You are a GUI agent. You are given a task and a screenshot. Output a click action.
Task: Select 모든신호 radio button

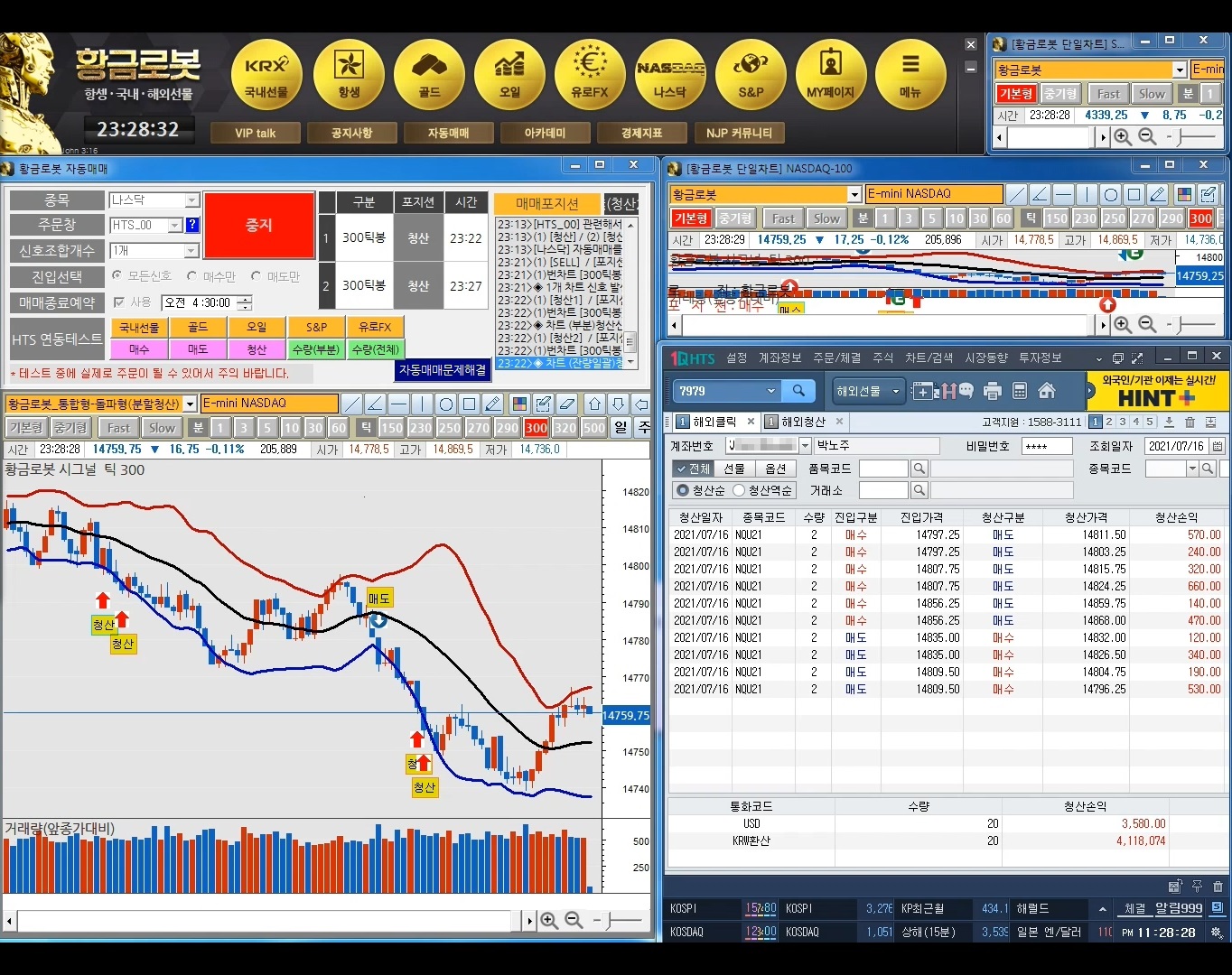(x=117, y=275)
